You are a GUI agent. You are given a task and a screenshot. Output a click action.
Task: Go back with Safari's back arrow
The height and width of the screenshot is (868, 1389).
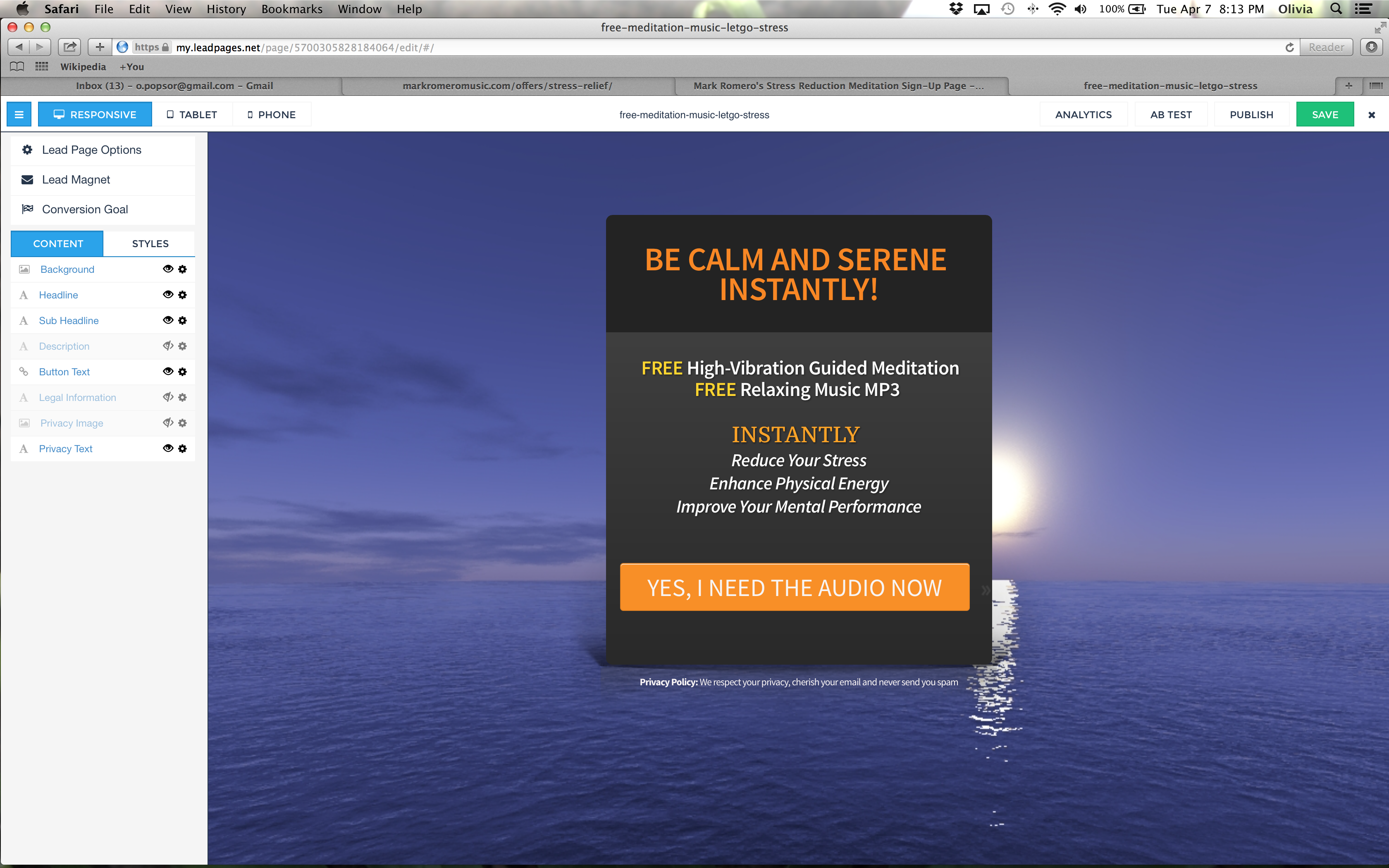point(19,47)
